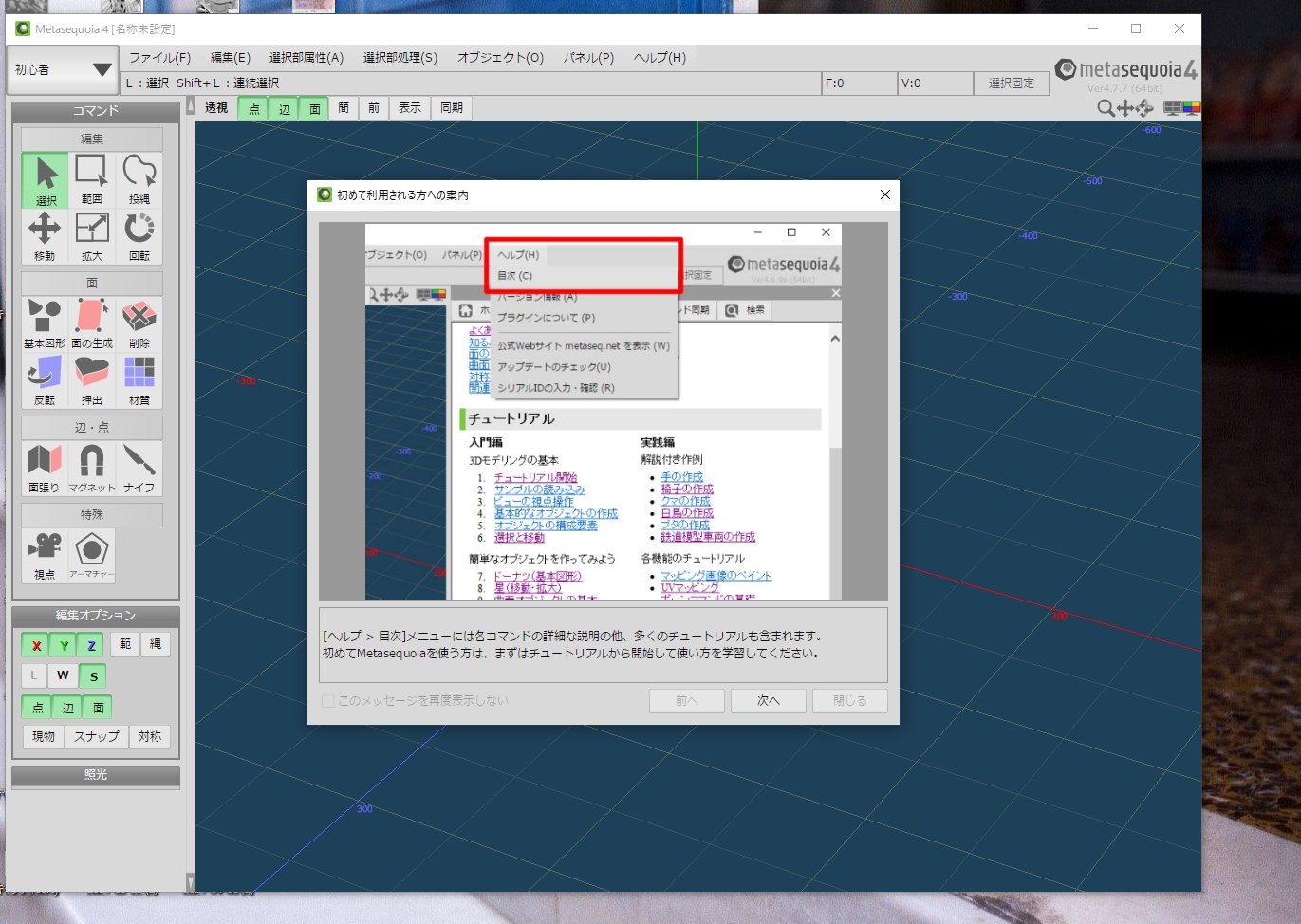Activate the 移動 (move) tool
1301x924 pixels.
(46, 236)
